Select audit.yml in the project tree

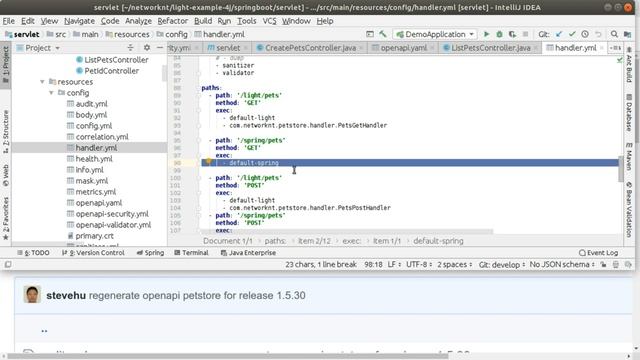(x=91, y=104)
